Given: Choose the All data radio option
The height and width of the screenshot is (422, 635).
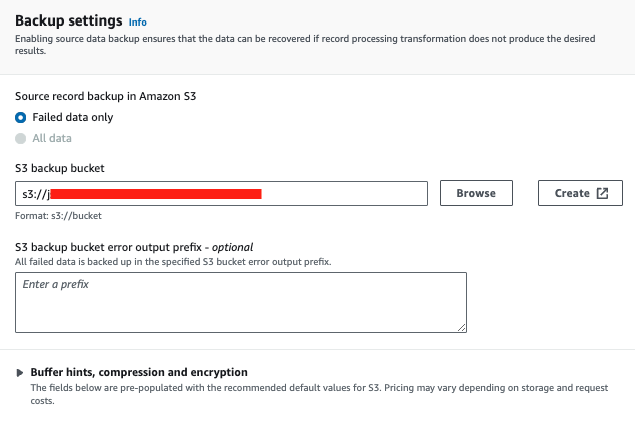Looking at the screenshot, I should [21, 138].
